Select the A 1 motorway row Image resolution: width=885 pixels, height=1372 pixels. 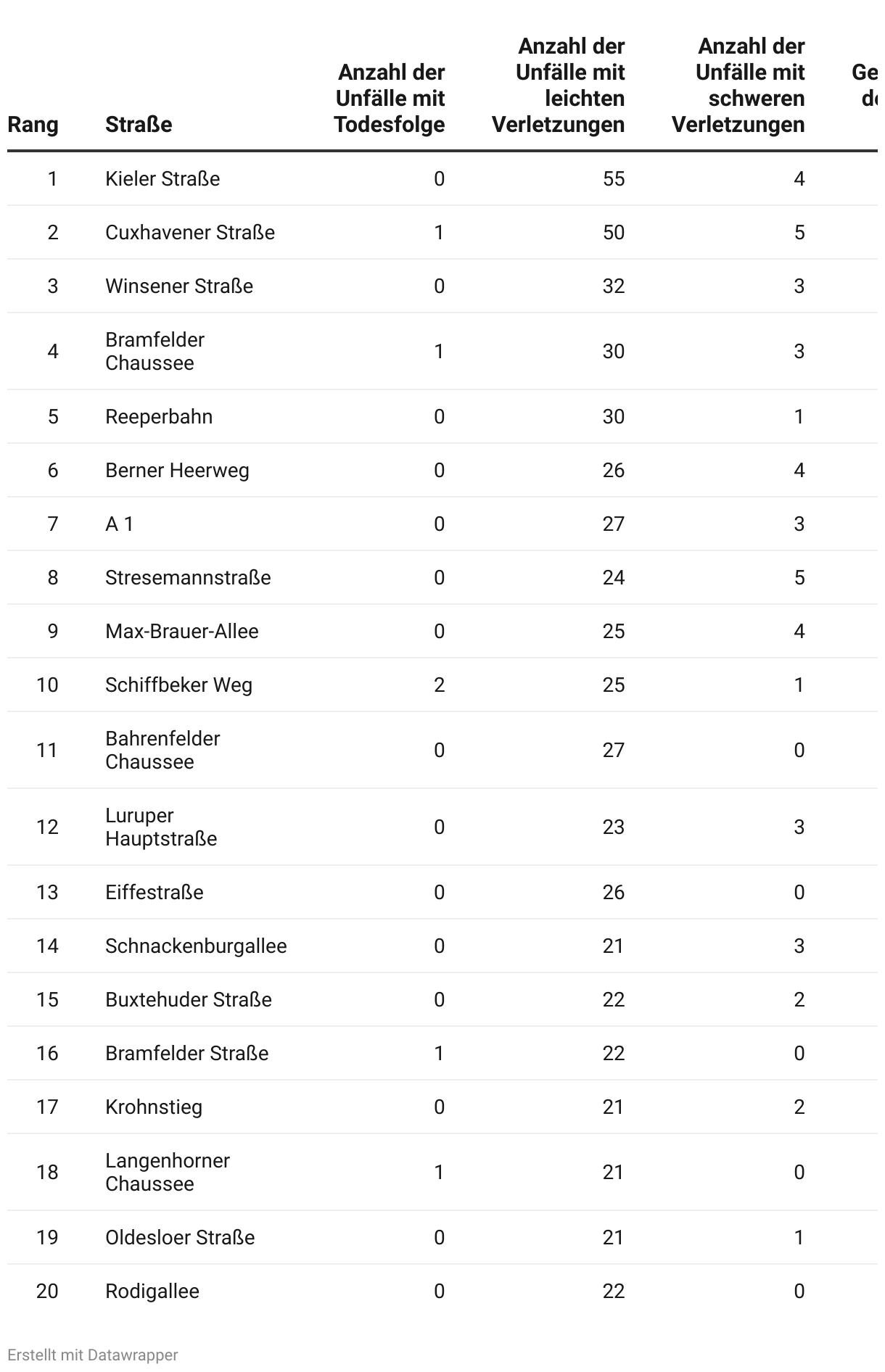pyautogui.click(x=442, y=524)
